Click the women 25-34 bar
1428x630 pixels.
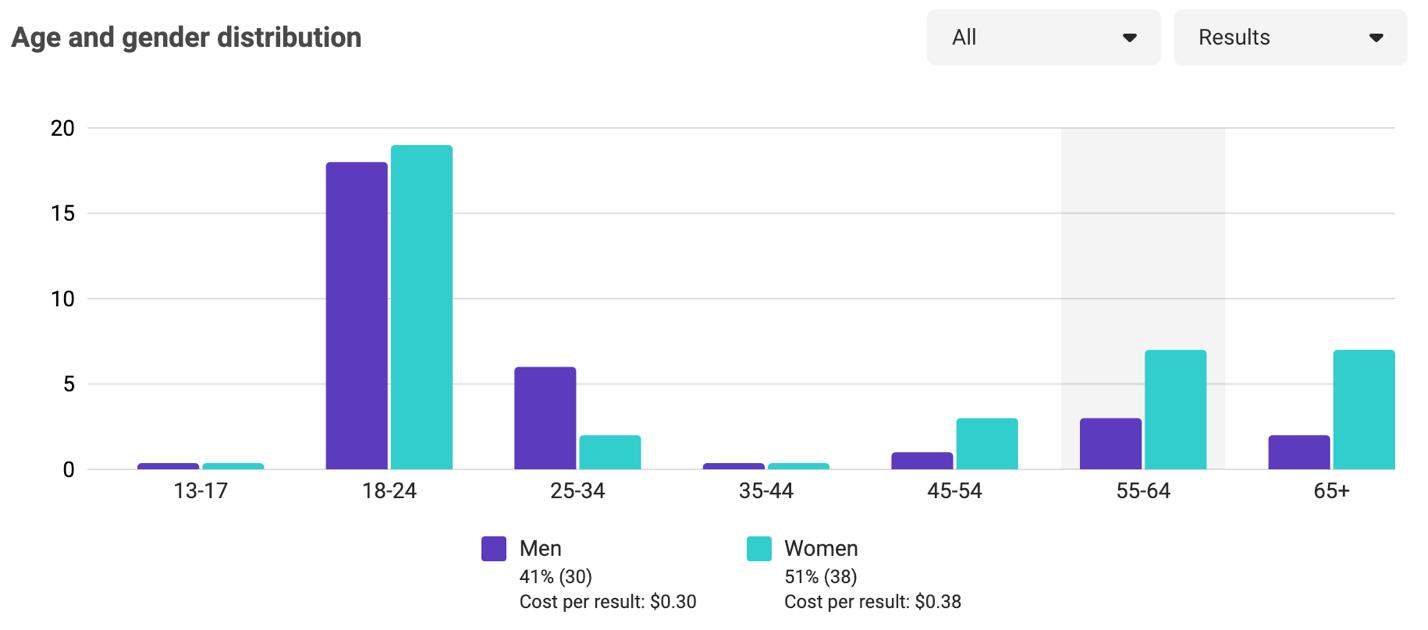[x=610, y=452]
